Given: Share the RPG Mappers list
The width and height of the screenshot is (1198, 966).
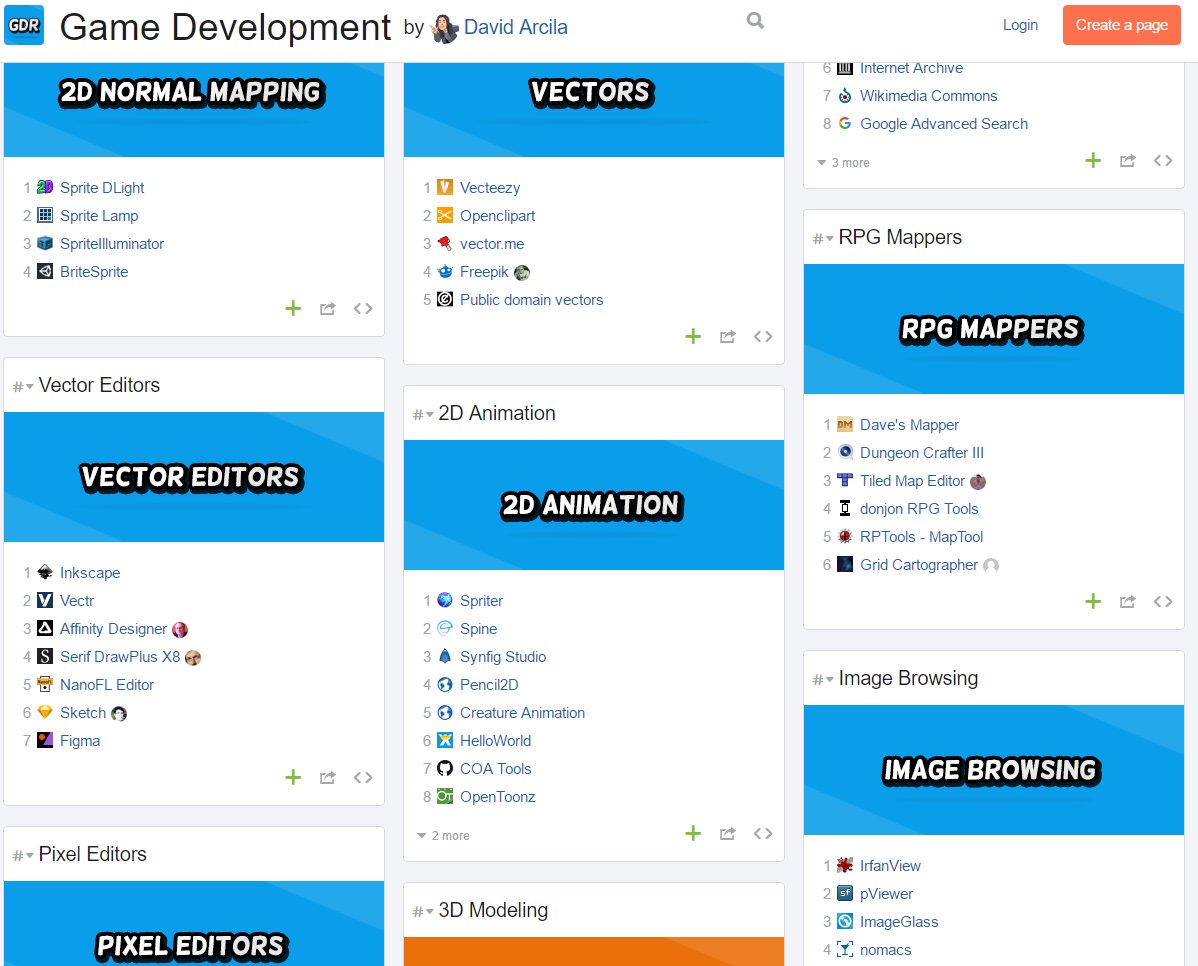Looking at the screenshot, I should coord(1128,601).
